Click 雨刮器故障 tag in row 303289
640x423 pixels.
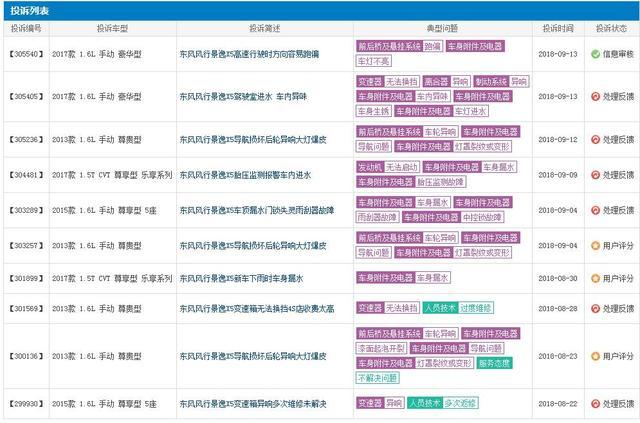[x=378, y=217]
